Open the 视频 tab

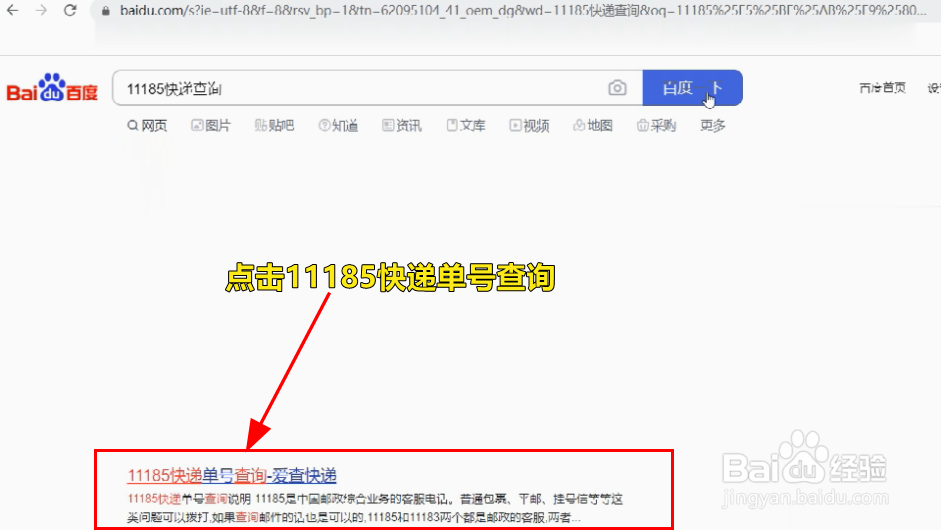(x=529, y=125)
